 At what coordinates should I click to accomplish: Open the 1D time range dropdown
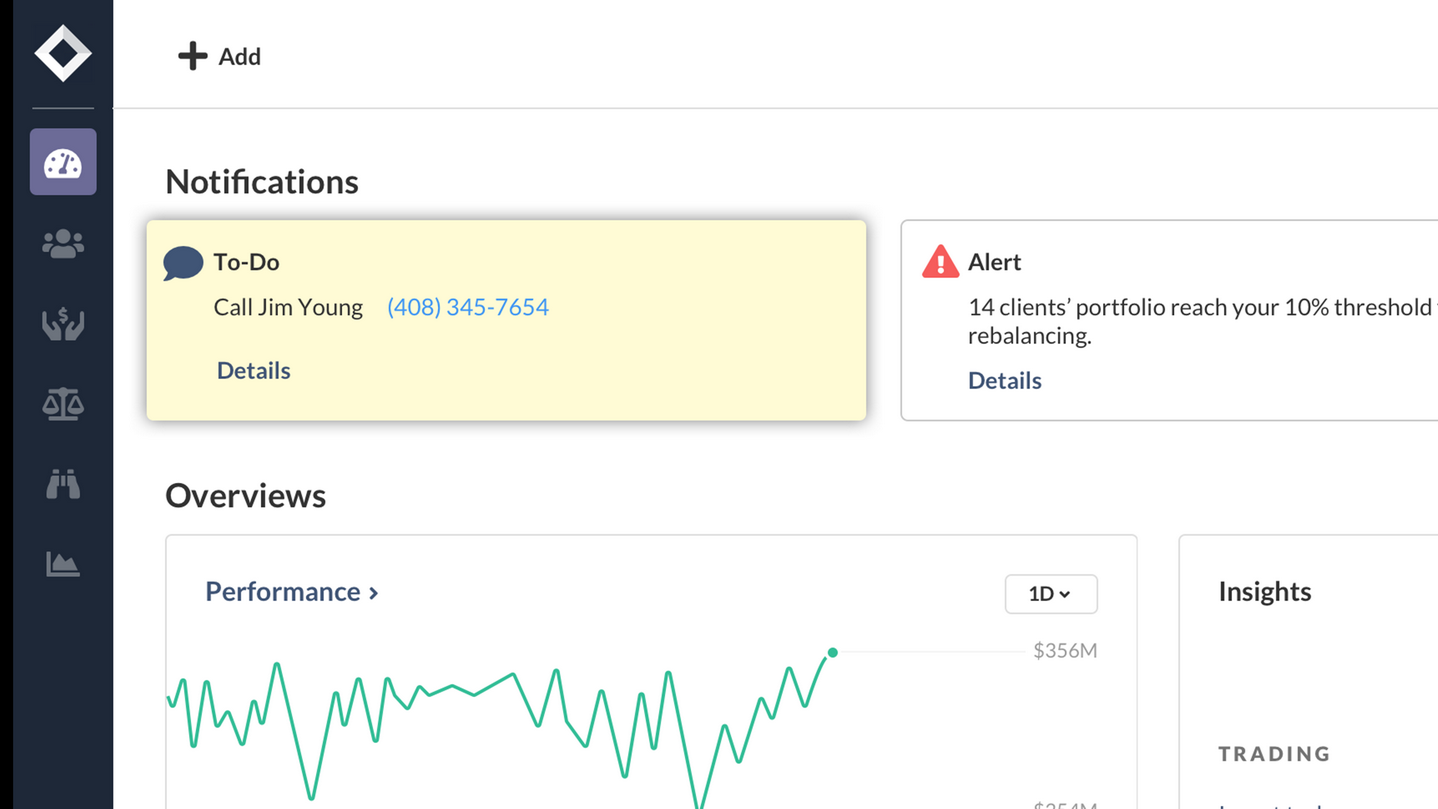tap(1050, 594)
